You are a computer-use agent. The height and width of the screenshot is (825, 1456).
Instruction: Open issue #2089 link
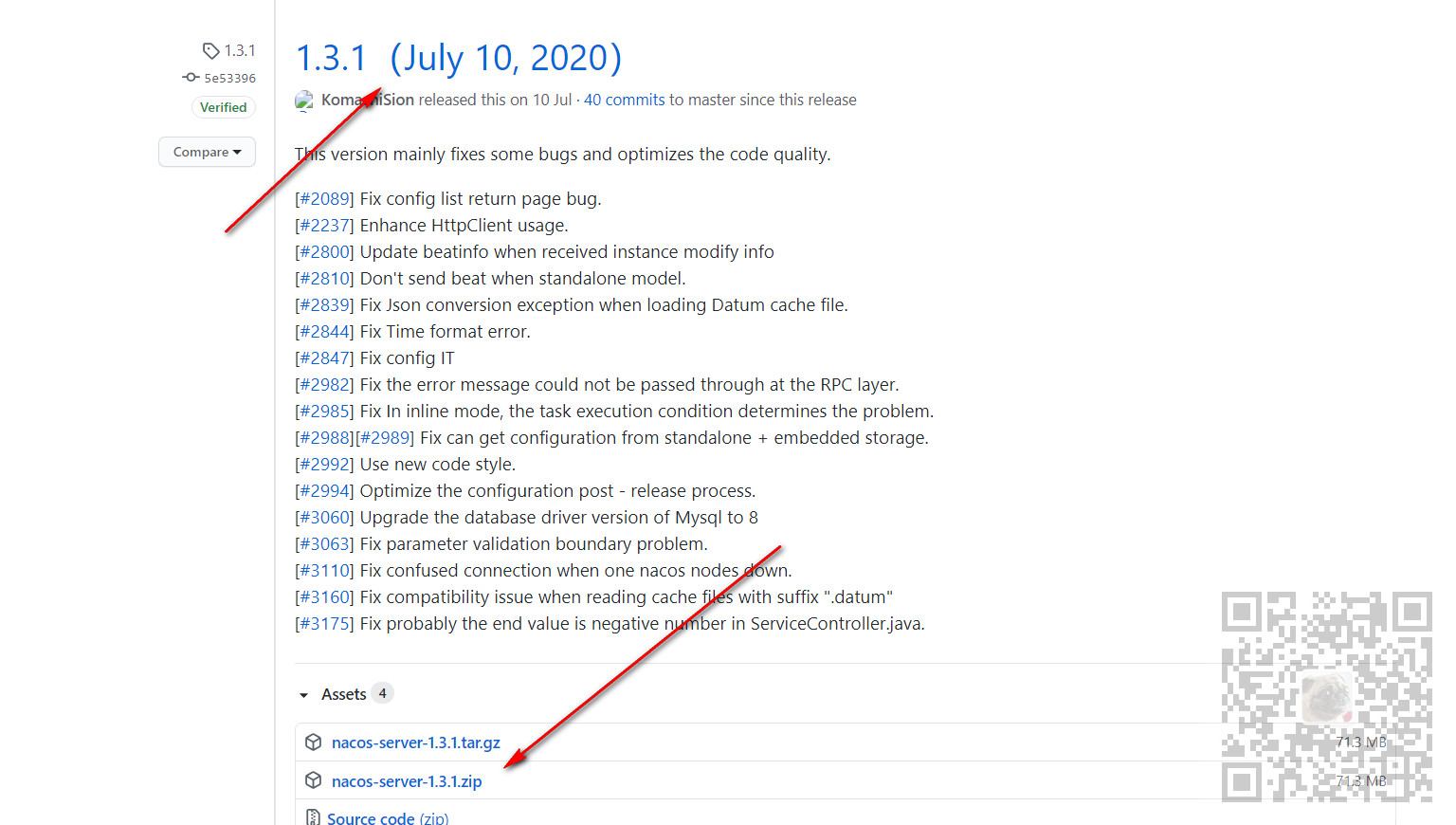(x=324, y=198)
